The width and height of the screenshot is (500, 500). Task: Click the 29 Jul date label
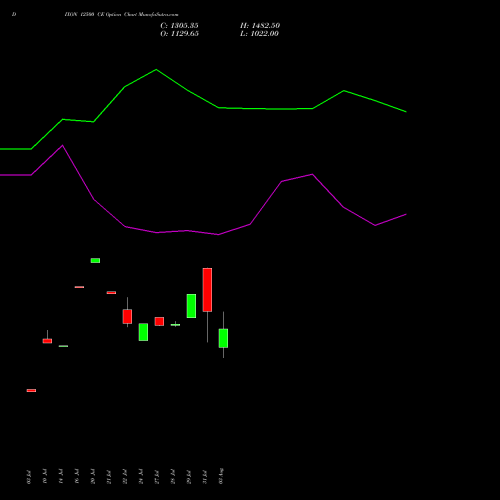tap(189, 477)
